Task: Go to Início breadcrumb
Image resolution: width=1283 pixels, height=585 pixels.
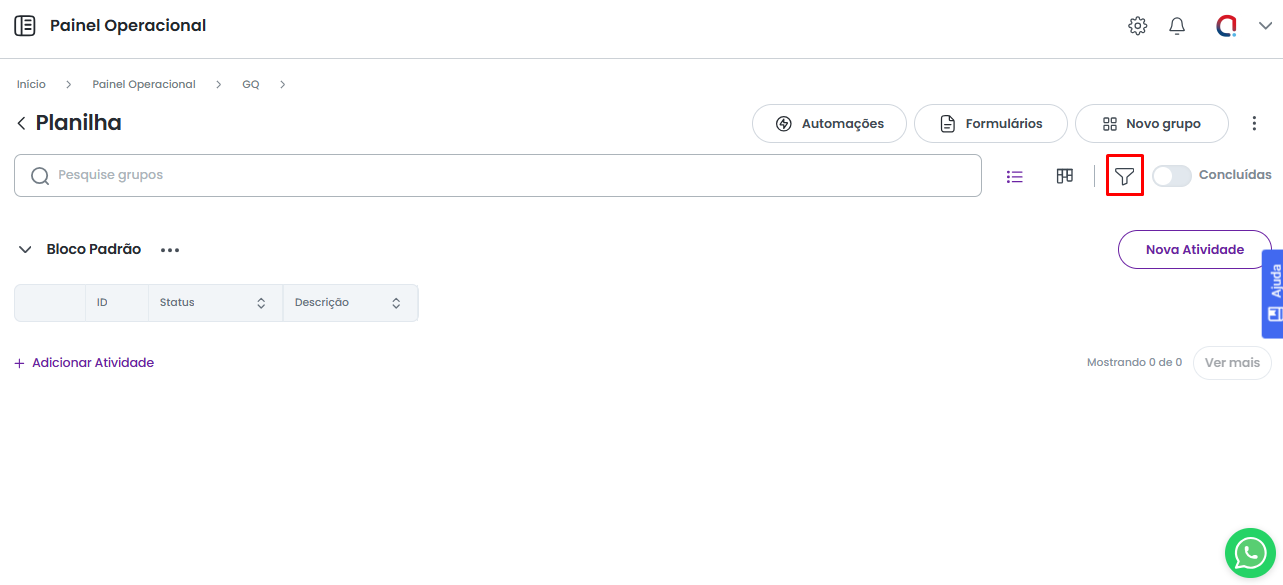Action: click(x=31, y=85)
